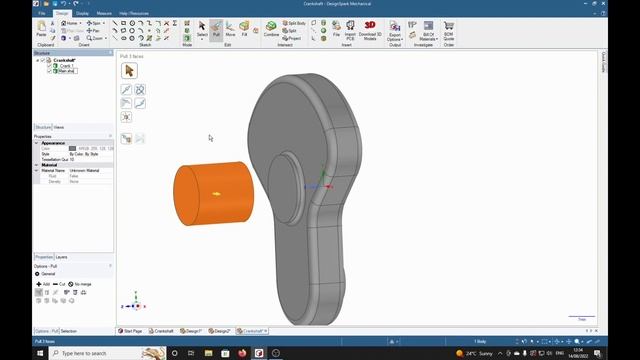Click the Main shaft name edit field
This screenshot has height=360, width=640.
(67, 71)
